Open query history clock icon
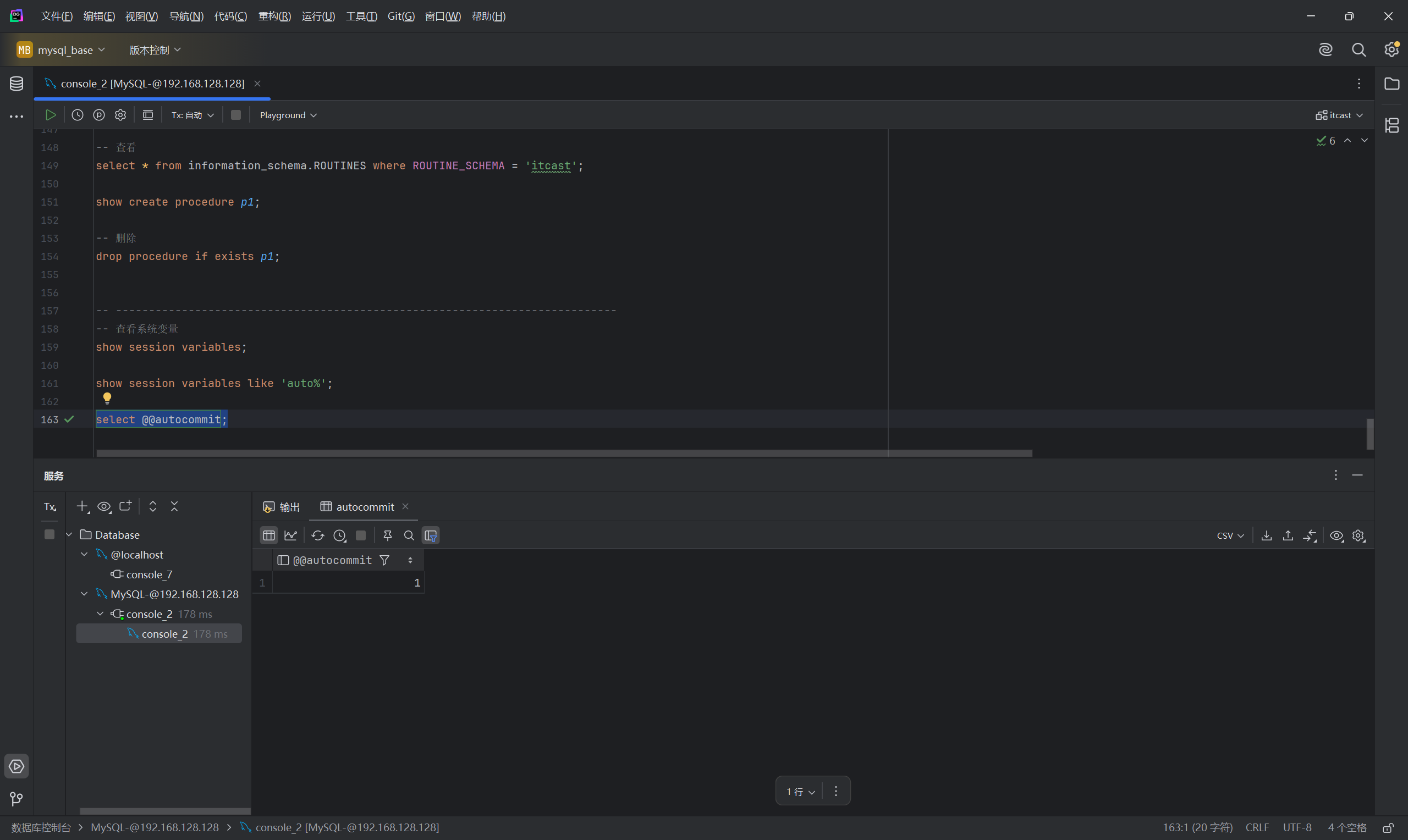1408x840 pixels. 78,115
